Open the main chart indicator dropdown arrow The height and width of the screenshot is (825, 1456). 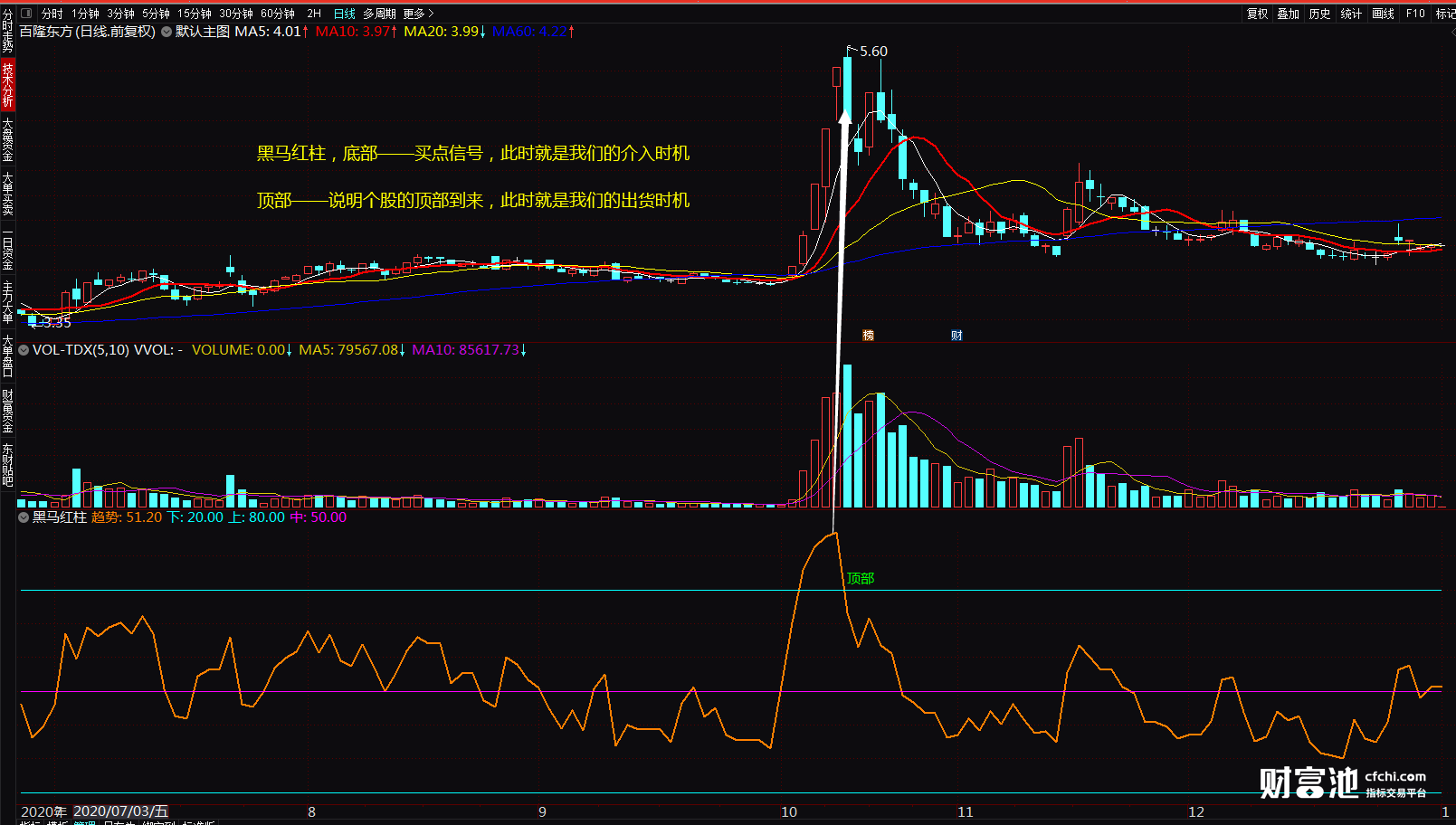167,32
